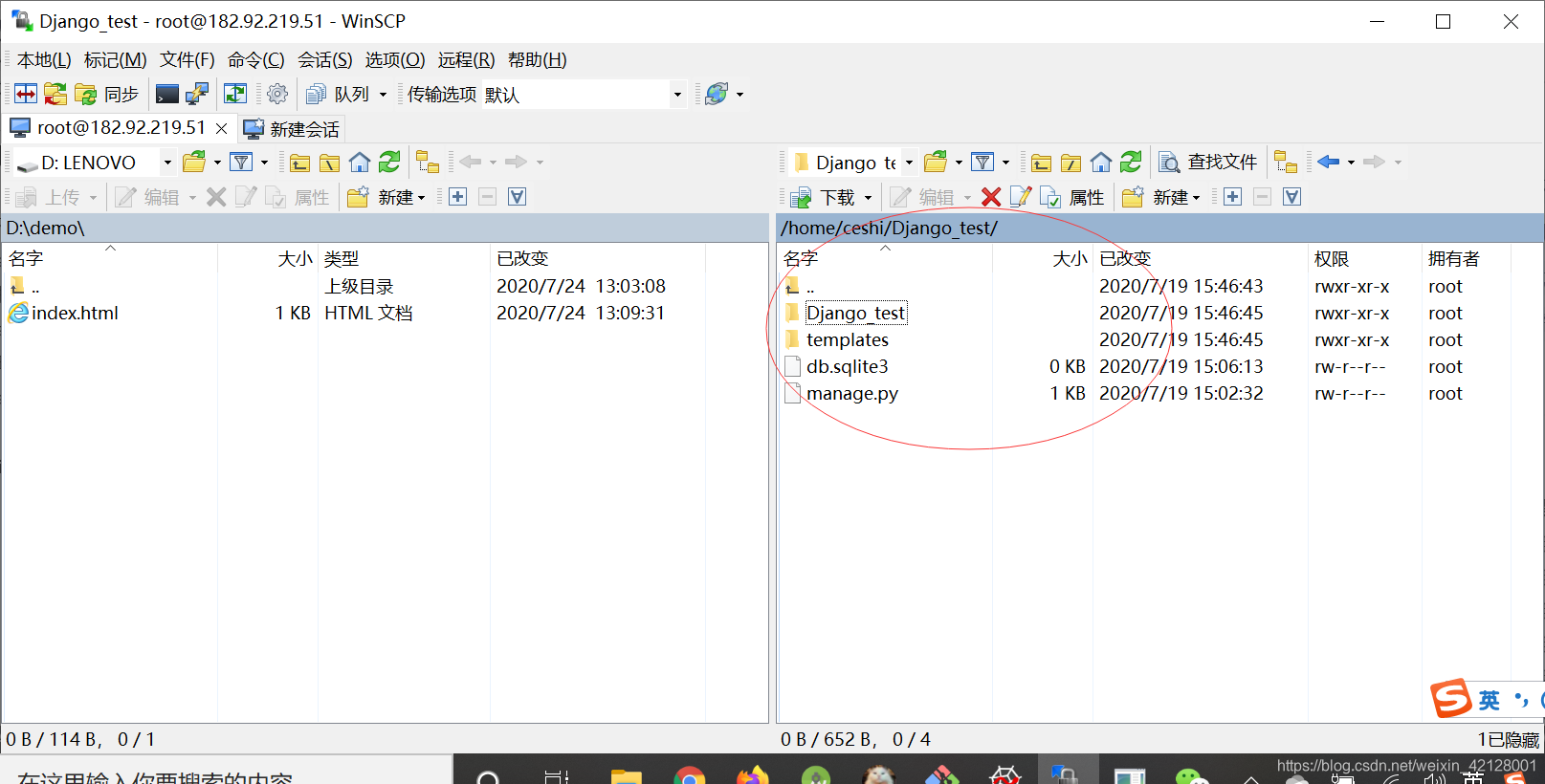Toggle the local directory tree icon
The height and width of the screenshot is (784, 1545).
(x=428, y=163)
